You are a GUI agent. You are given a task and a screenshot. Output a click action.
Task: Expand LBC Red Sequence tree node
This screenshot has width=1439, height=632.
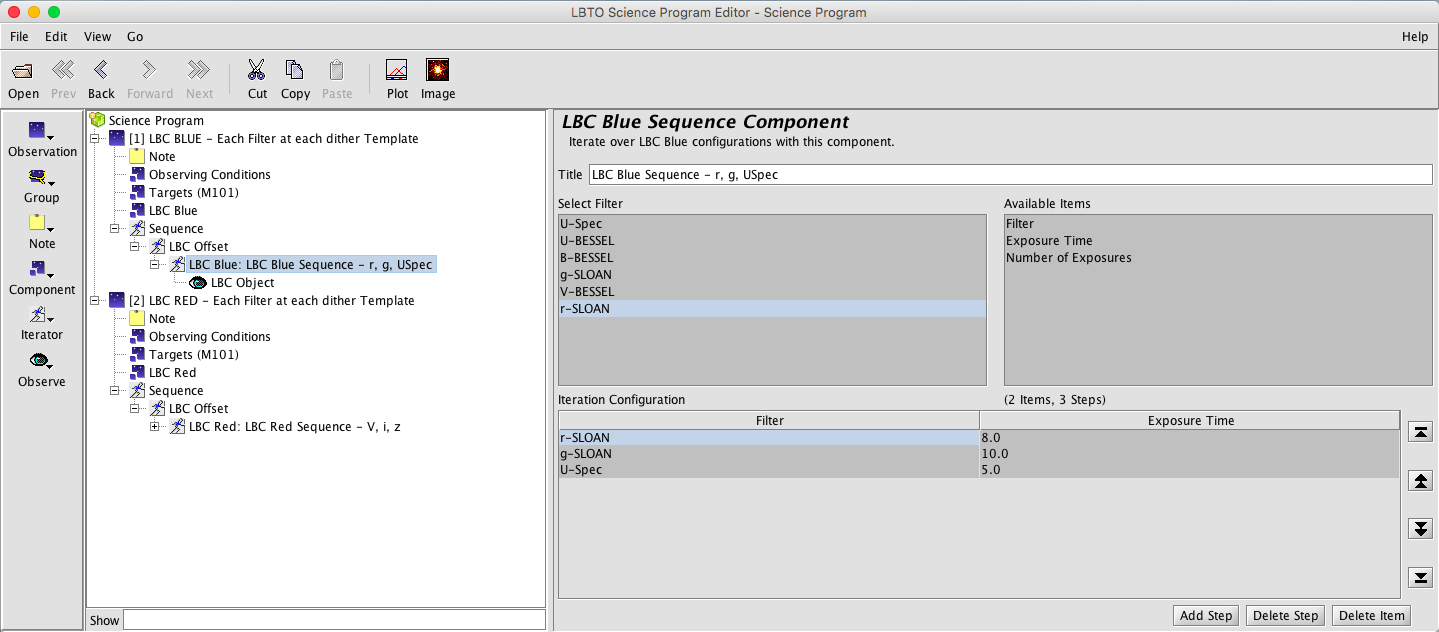155,427
